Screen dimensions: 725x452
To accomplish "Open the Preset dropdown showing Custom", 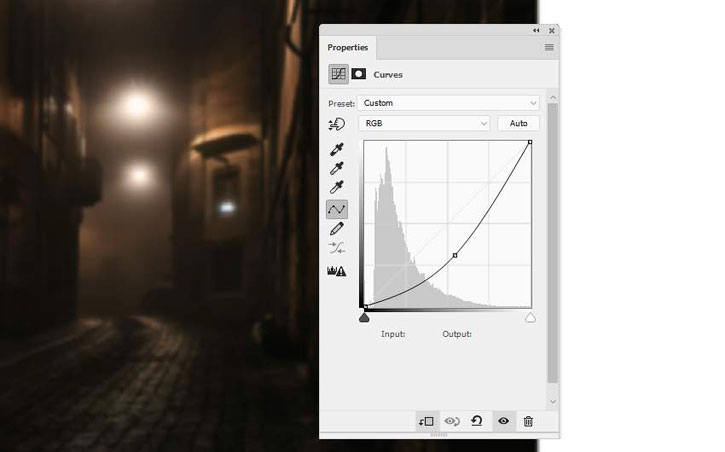I will 449,103.
